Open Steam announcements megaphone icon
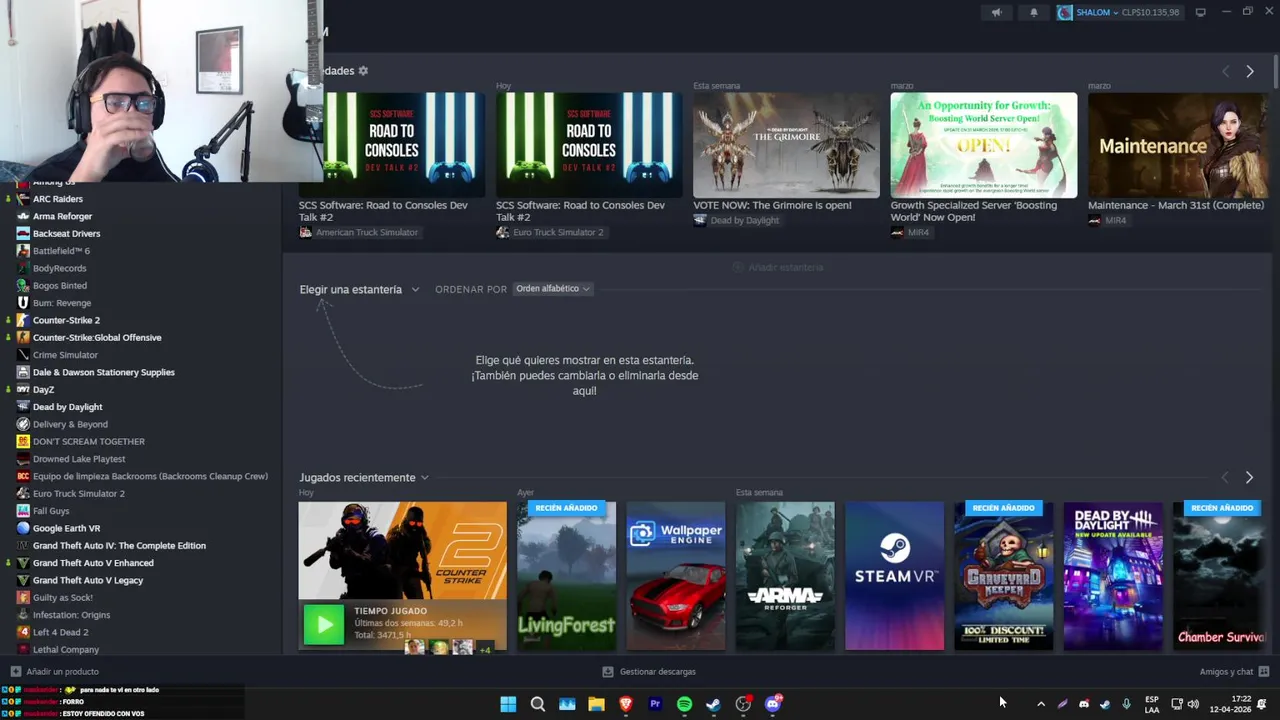The height and width of the screenshot is (720, 1280). click(x=996, y=13)
